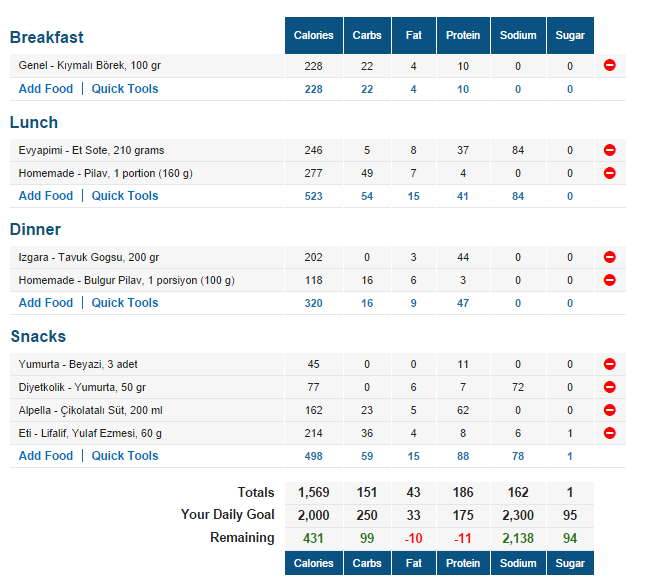
Task: Open Quick Tools for Lunch
Action: point(125,196)
